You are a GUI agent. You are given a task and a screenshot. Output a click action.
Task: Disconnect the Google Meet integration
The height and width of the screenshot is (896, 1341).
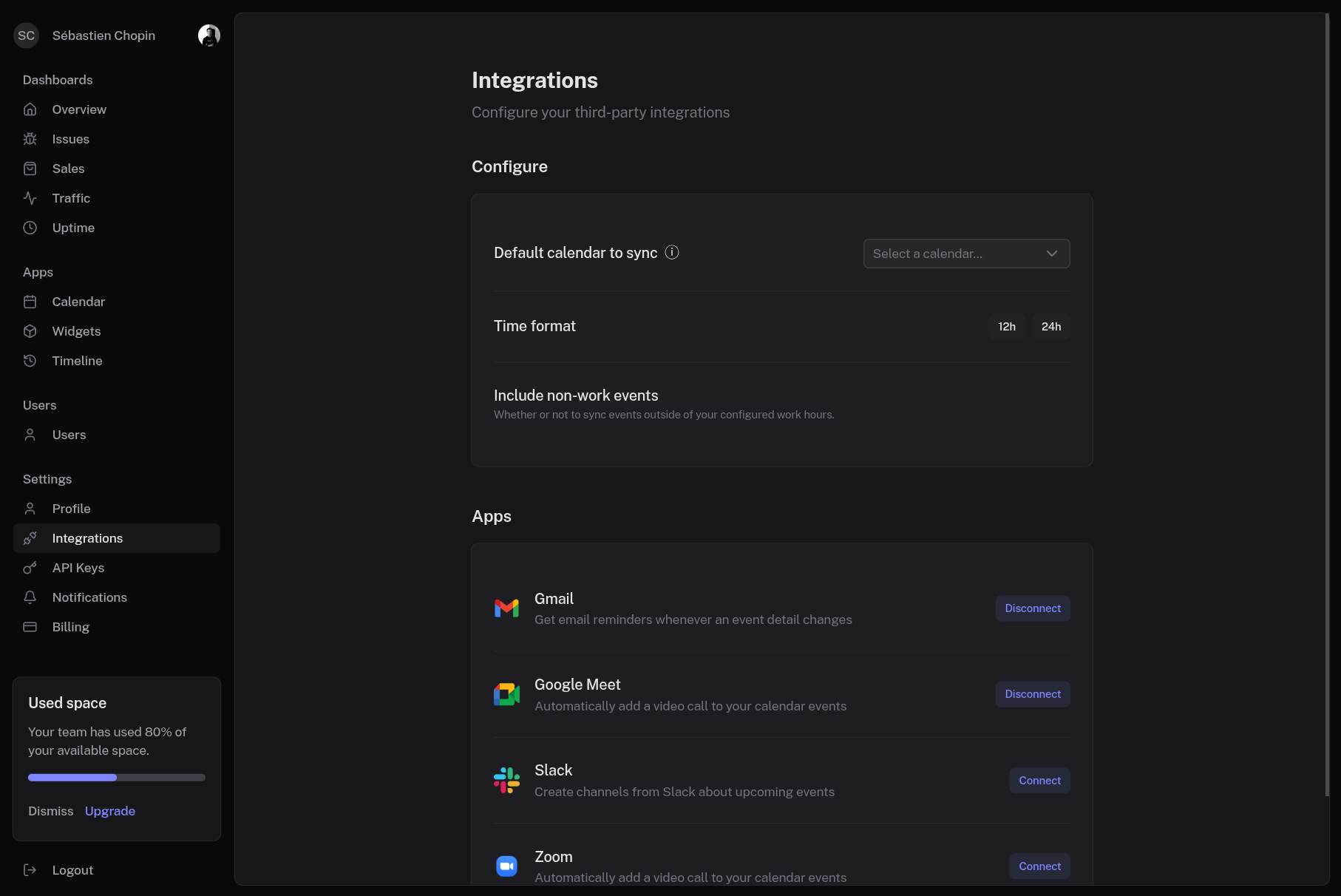[x=1033, y=694]
